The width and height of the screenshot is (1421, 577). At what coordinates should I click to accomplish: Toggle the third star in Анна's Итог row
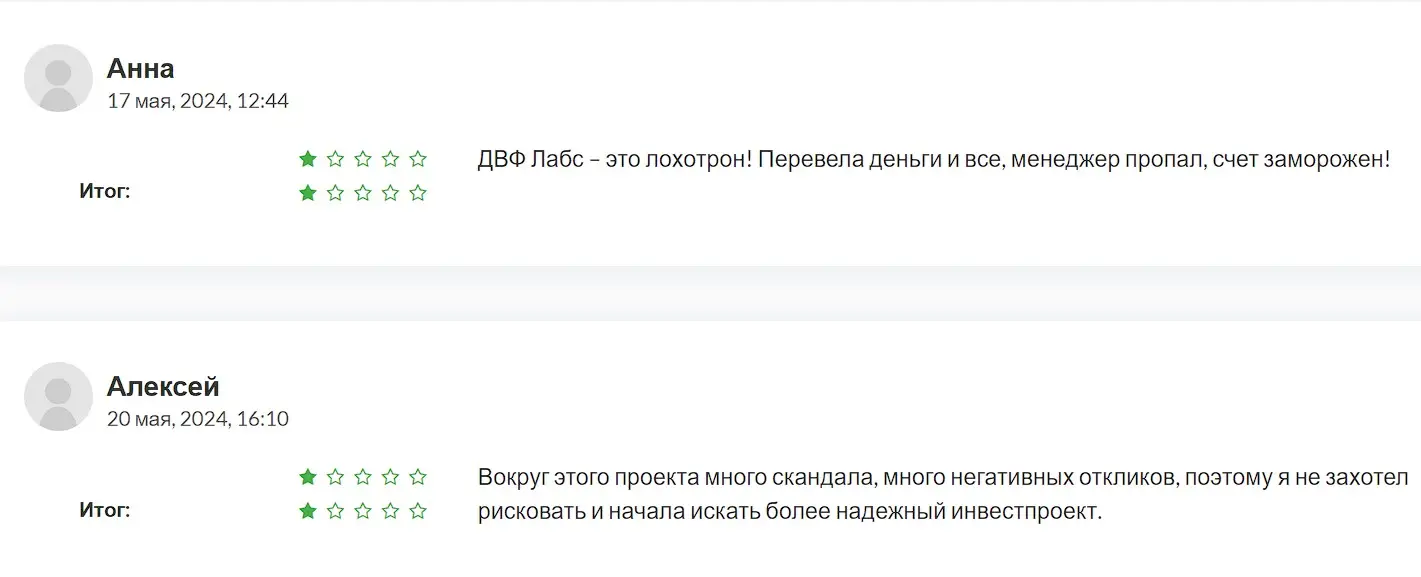point(363,193)
